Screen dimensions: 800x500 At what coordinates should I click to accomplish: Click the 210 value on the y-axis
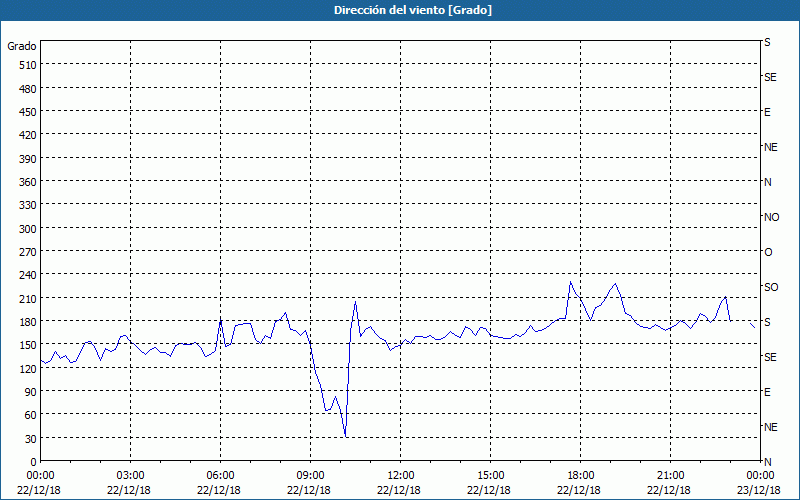point(28,298)
